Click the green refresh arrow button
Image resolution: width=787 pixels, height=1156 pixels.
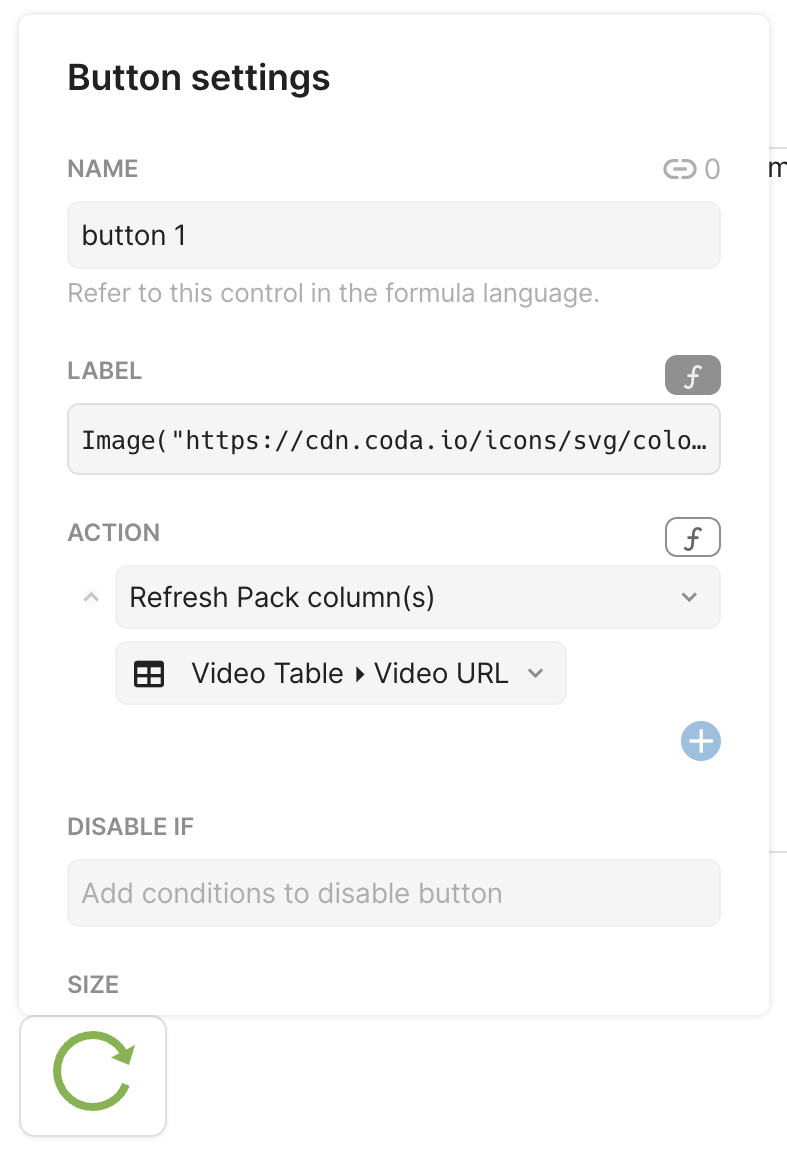click(93, 1075)
